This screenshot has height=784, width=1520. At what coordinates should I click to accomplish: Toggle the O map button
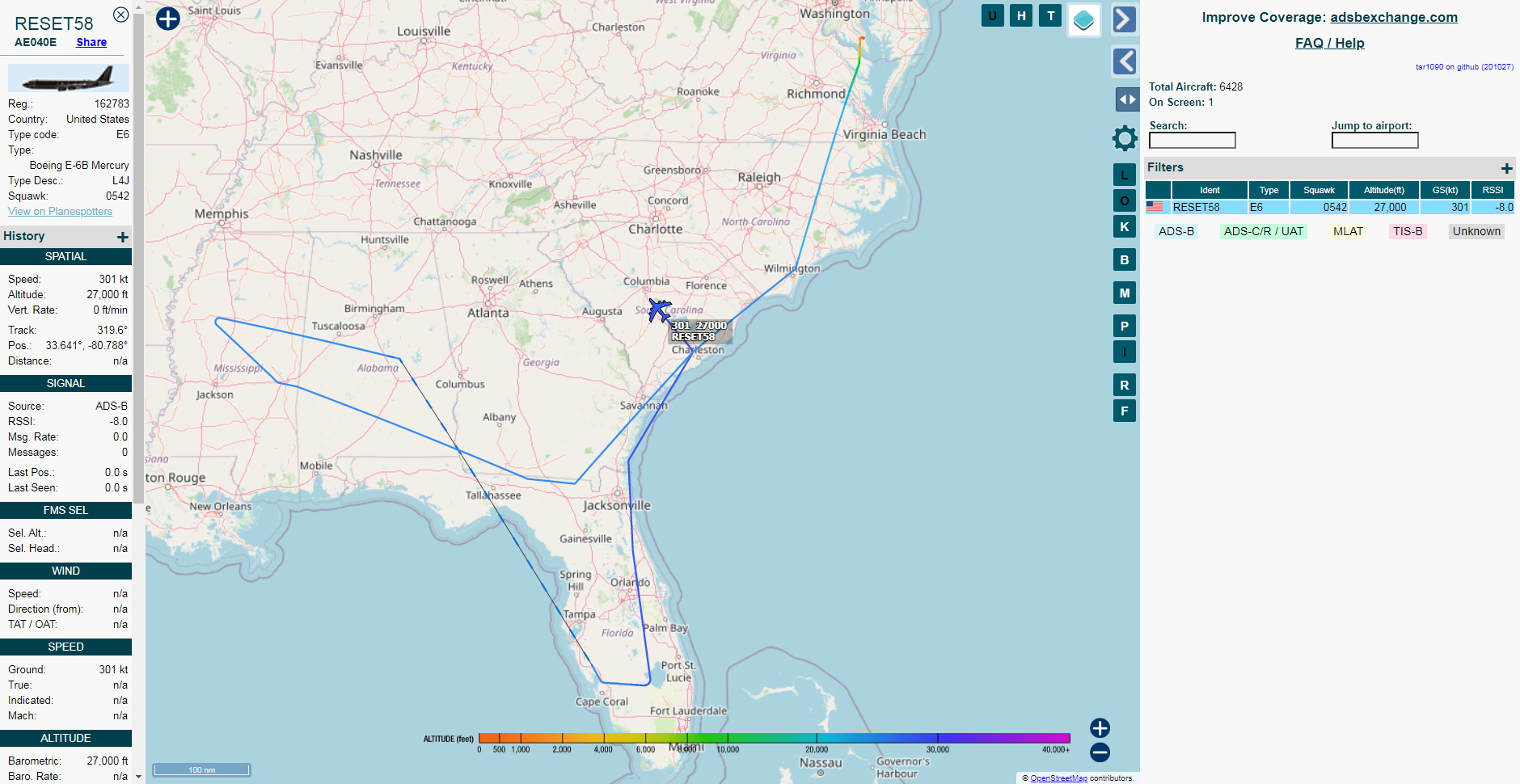1124,200
